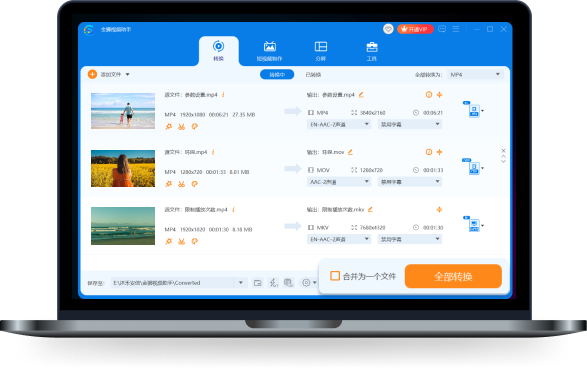
Task: Open scissors cut tool for 8.18 MB video
Action: [x=182, y=241]
